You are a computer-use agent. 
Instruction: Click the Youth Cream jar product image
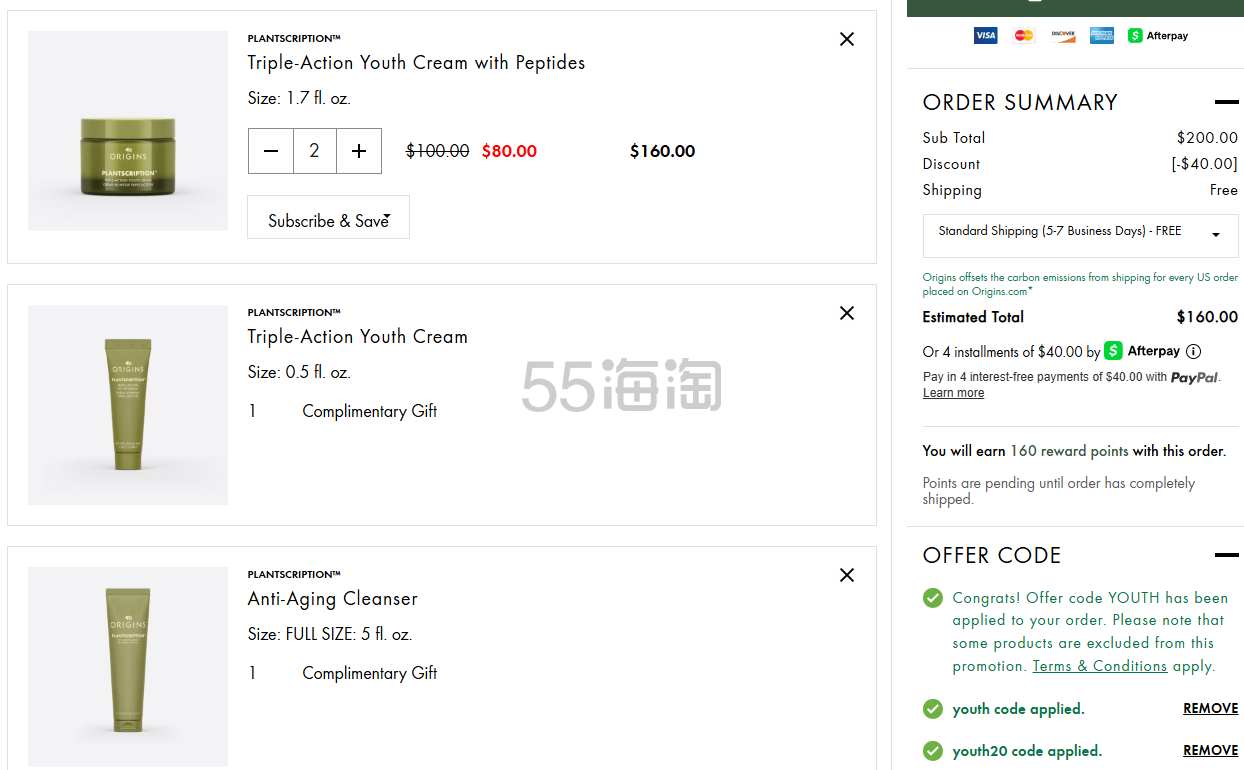point(128,131)
